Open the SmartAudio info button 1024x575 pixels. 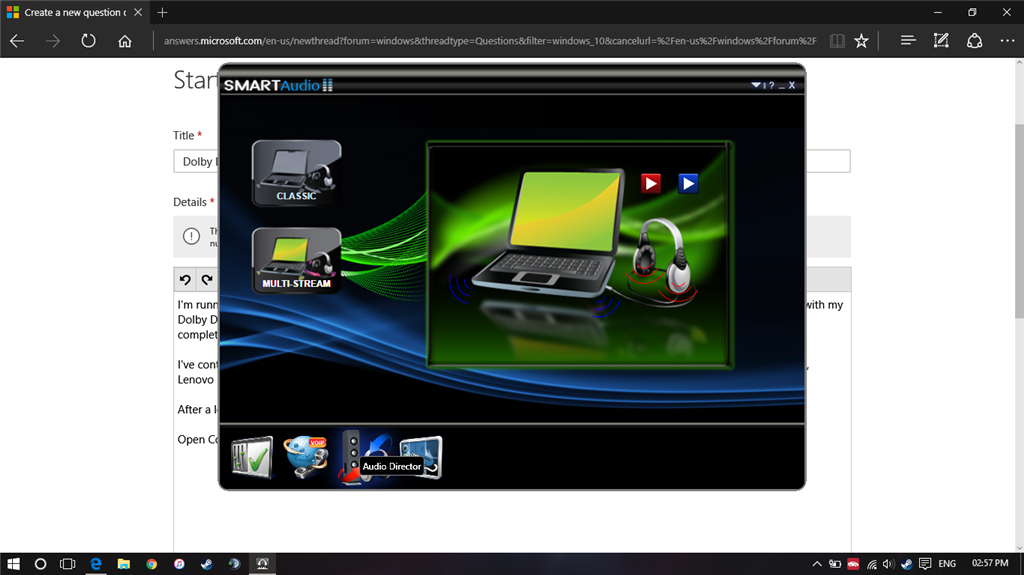764,85
